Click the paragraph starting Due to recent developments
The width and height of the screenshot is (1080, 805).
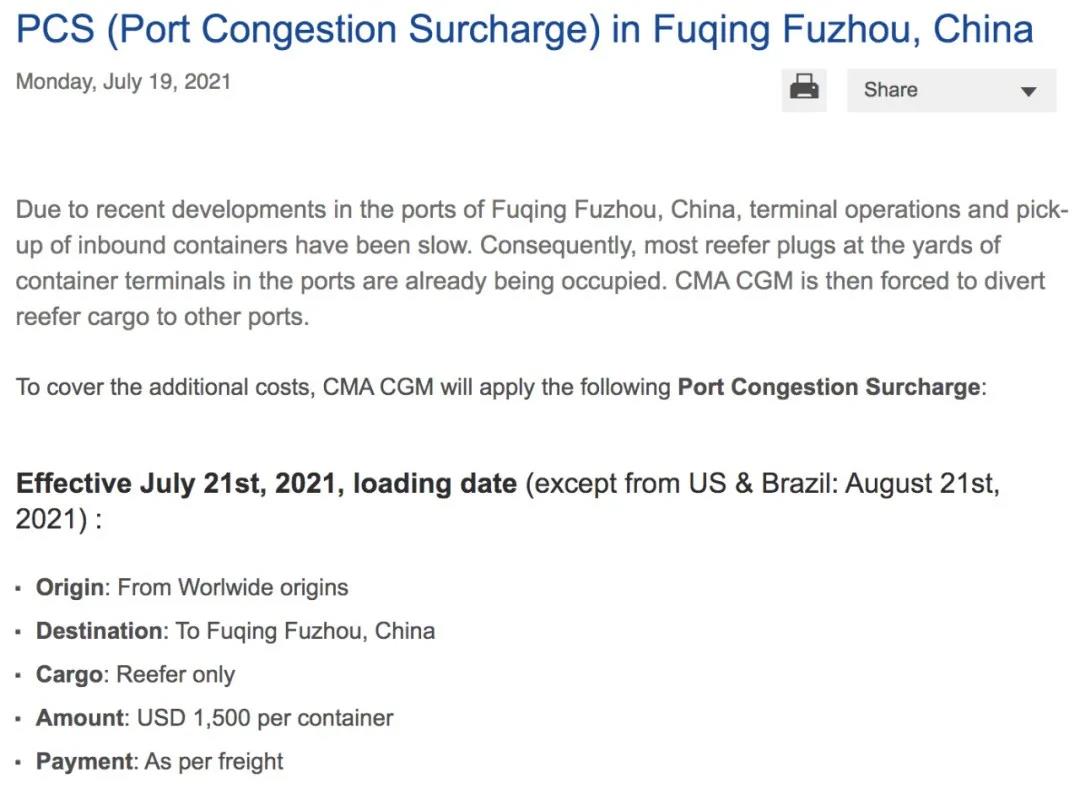(540, 263)
